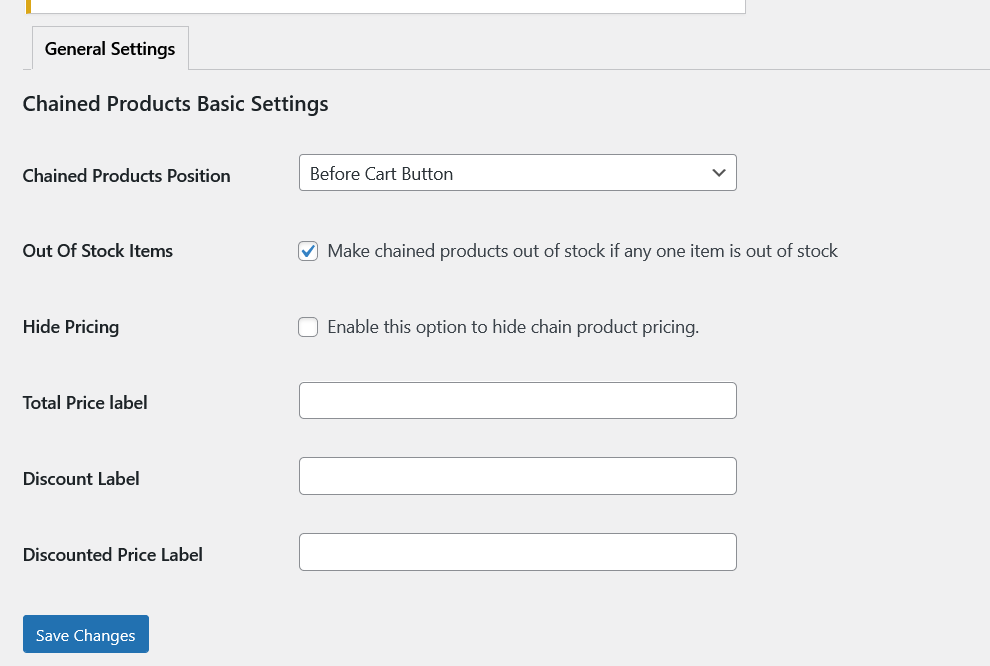
Task: Click the 'Discount Label' row label
Action: (81, 479)
